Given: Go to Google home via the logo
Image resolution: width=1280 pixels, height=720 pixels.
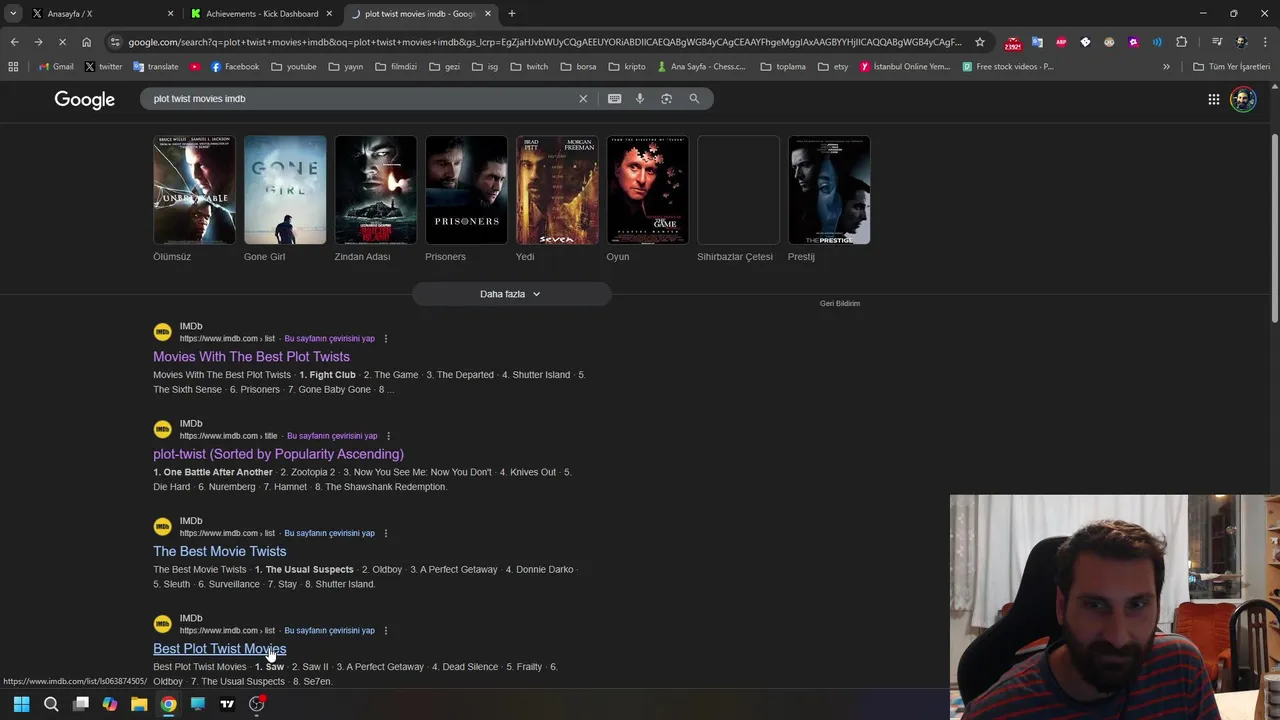Looking at the screenshot, I should pos(85,100).
